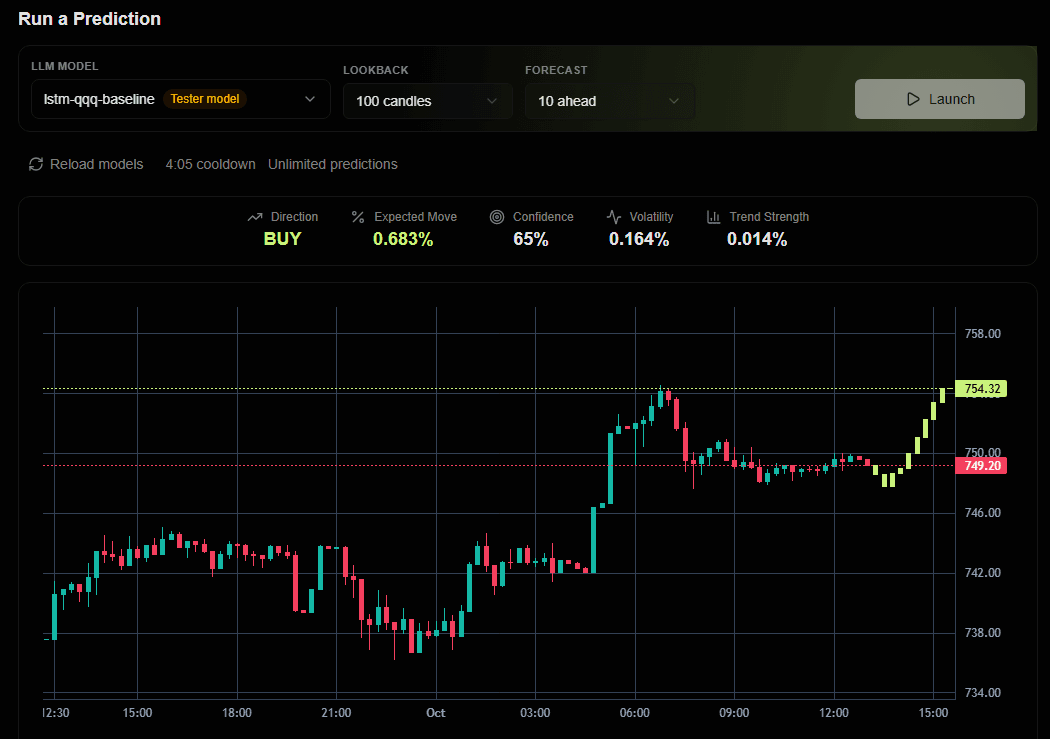Click the FORECAST field label
The height and width of the screenshot is (739, 1050).
[x=556, y=70]
